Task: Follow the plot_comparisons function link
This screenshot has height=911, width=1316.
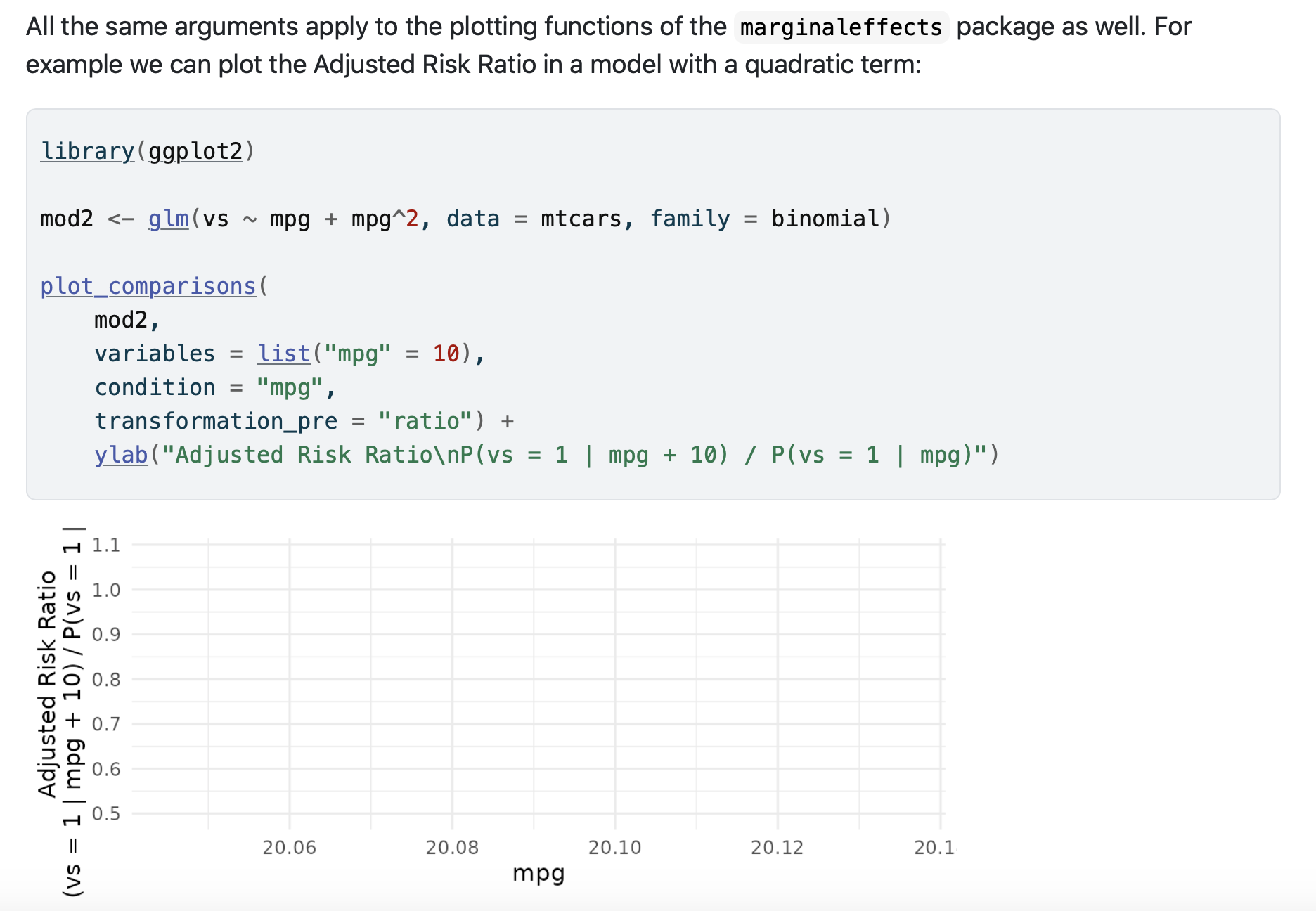Action: tap(148, 286)
